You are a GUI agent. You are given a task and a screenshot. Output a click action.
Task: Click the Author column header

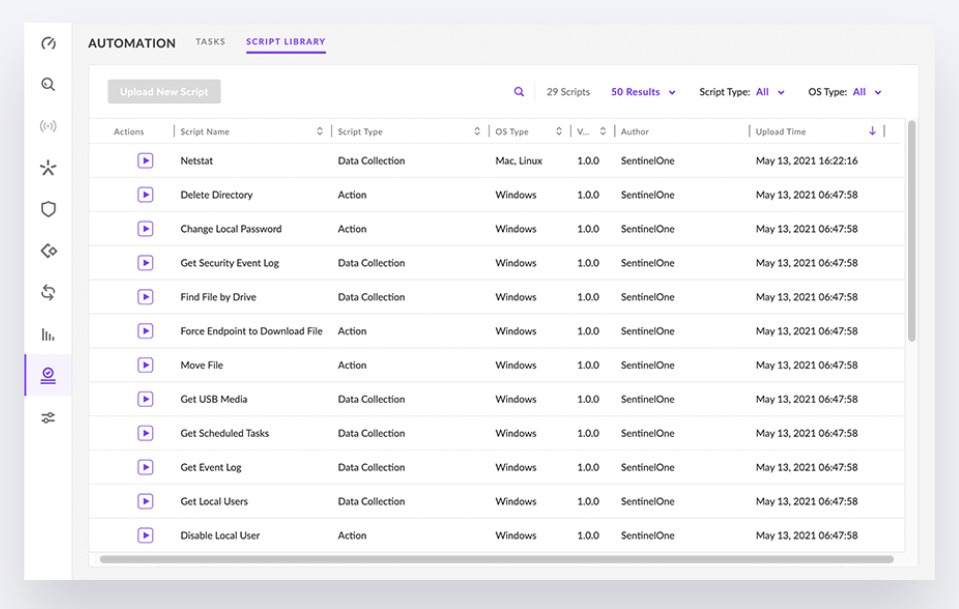point(635,131)
